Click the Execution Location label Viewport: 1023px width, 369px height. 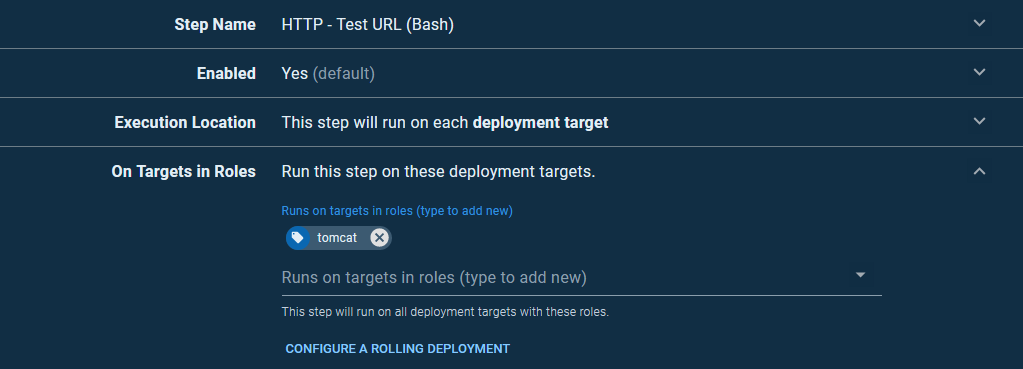(185, 123)
